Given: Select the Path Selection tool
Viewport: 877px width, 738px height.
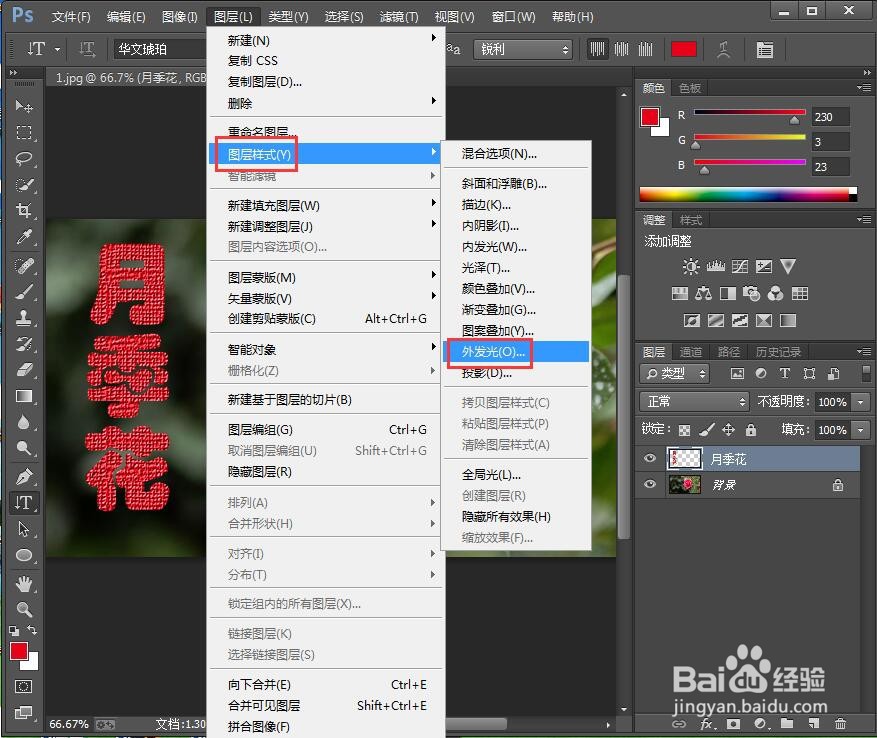Looking at the screenshot, I should pyautogui.click(x=23, y=529).
